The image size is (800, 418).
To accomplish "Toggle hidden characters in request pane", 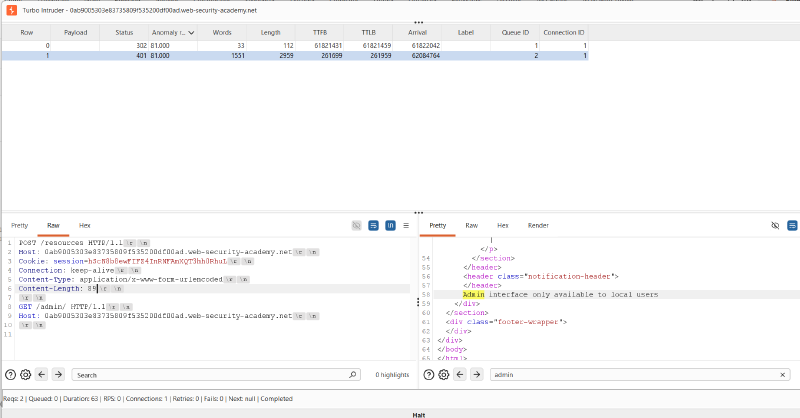I will tap(357, 225).
